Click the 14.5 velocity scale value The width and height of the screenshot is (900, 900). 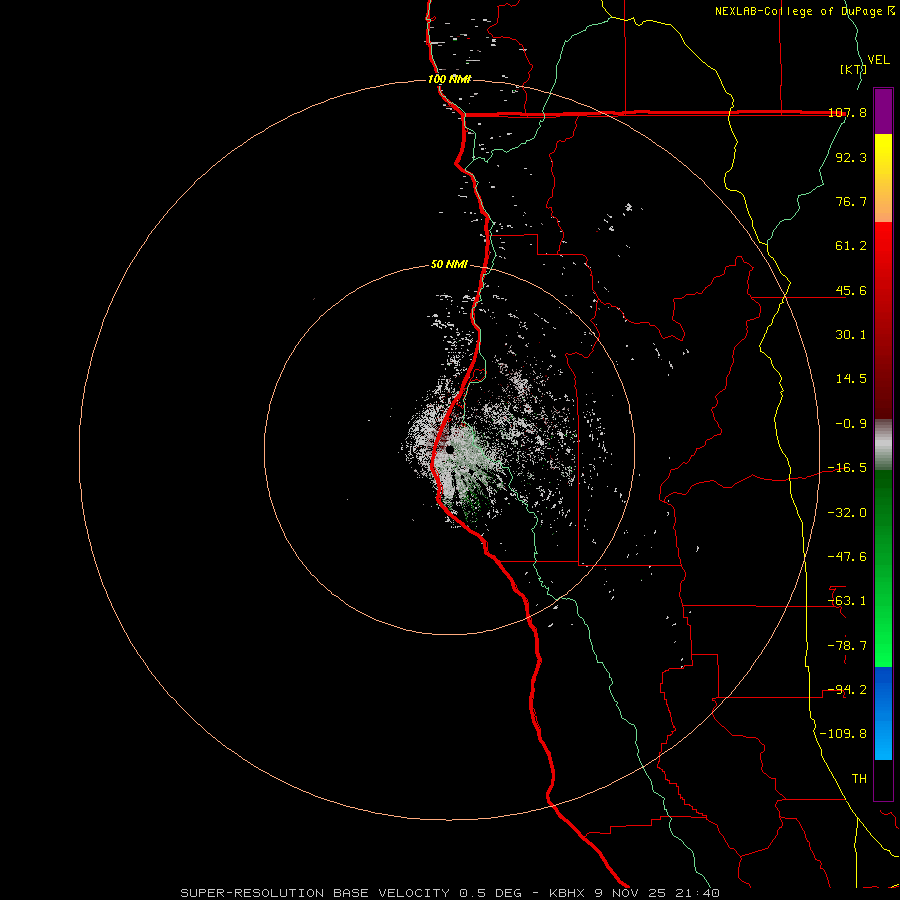(x=851, y=379)
